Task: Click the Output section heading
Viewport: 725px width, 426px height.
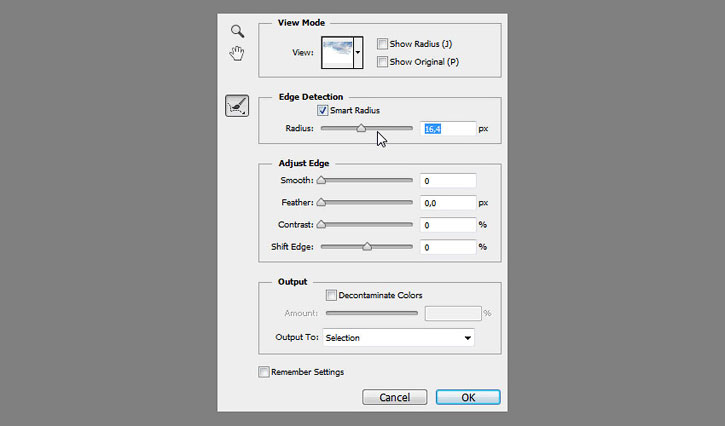Action: 292,282
